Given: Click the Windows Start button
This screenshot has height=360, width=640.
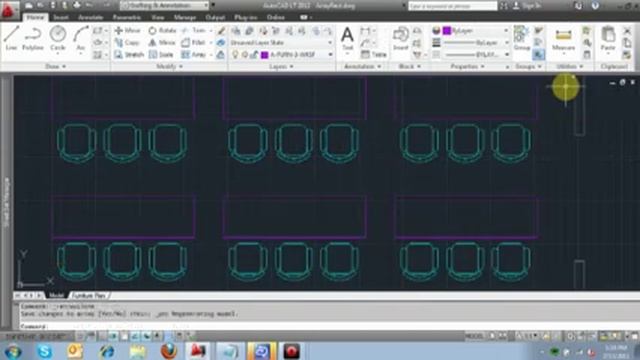Looking at the screenshot, I should [13, 351].
